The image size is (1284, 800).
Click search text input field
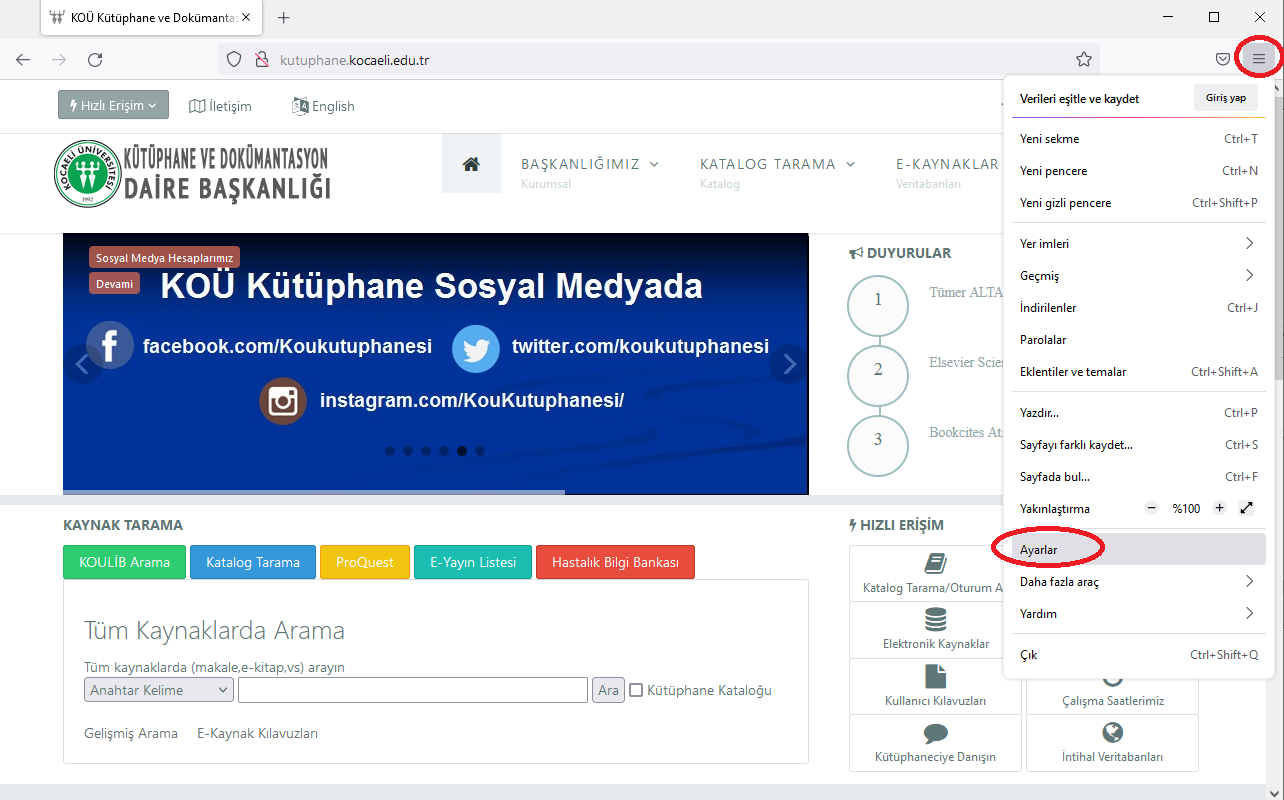tap(412, 690)
